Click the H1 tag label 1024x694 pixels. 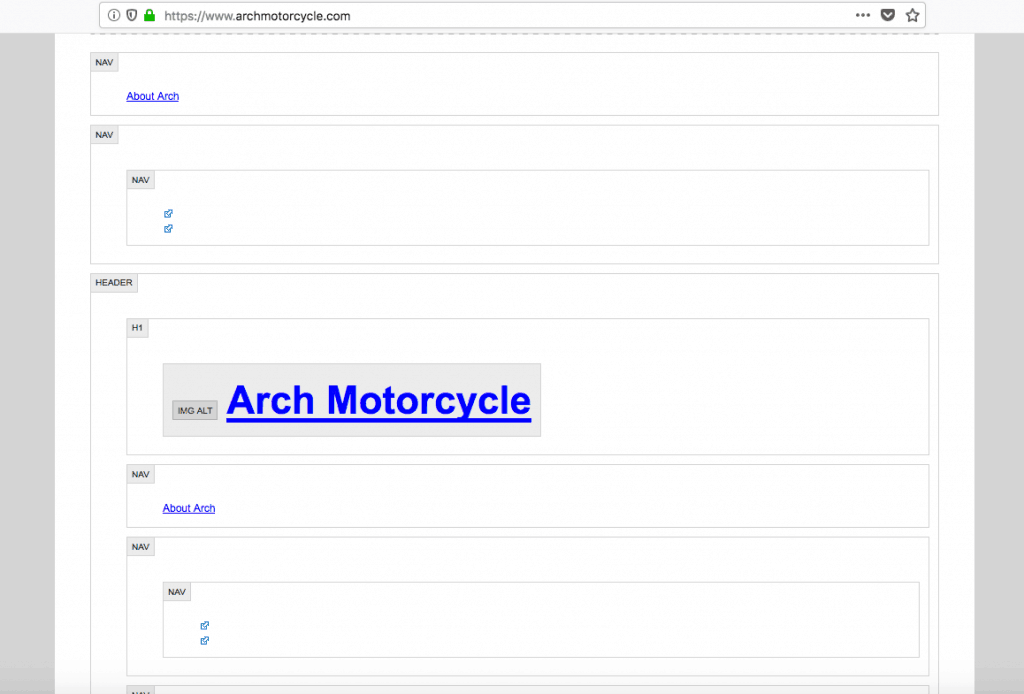(137, 328)
